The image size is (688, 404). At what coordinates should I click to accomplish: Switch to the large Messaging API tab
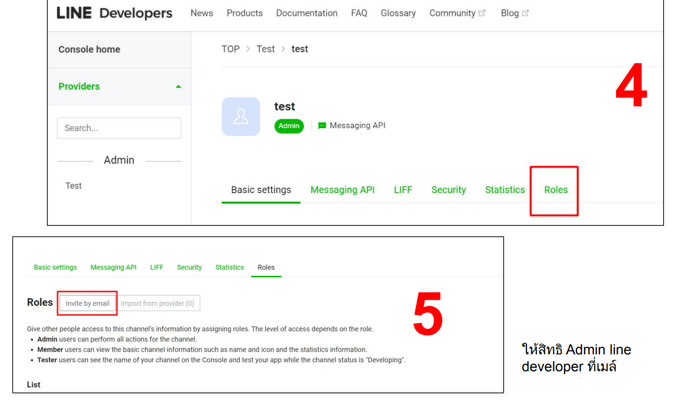343,190
